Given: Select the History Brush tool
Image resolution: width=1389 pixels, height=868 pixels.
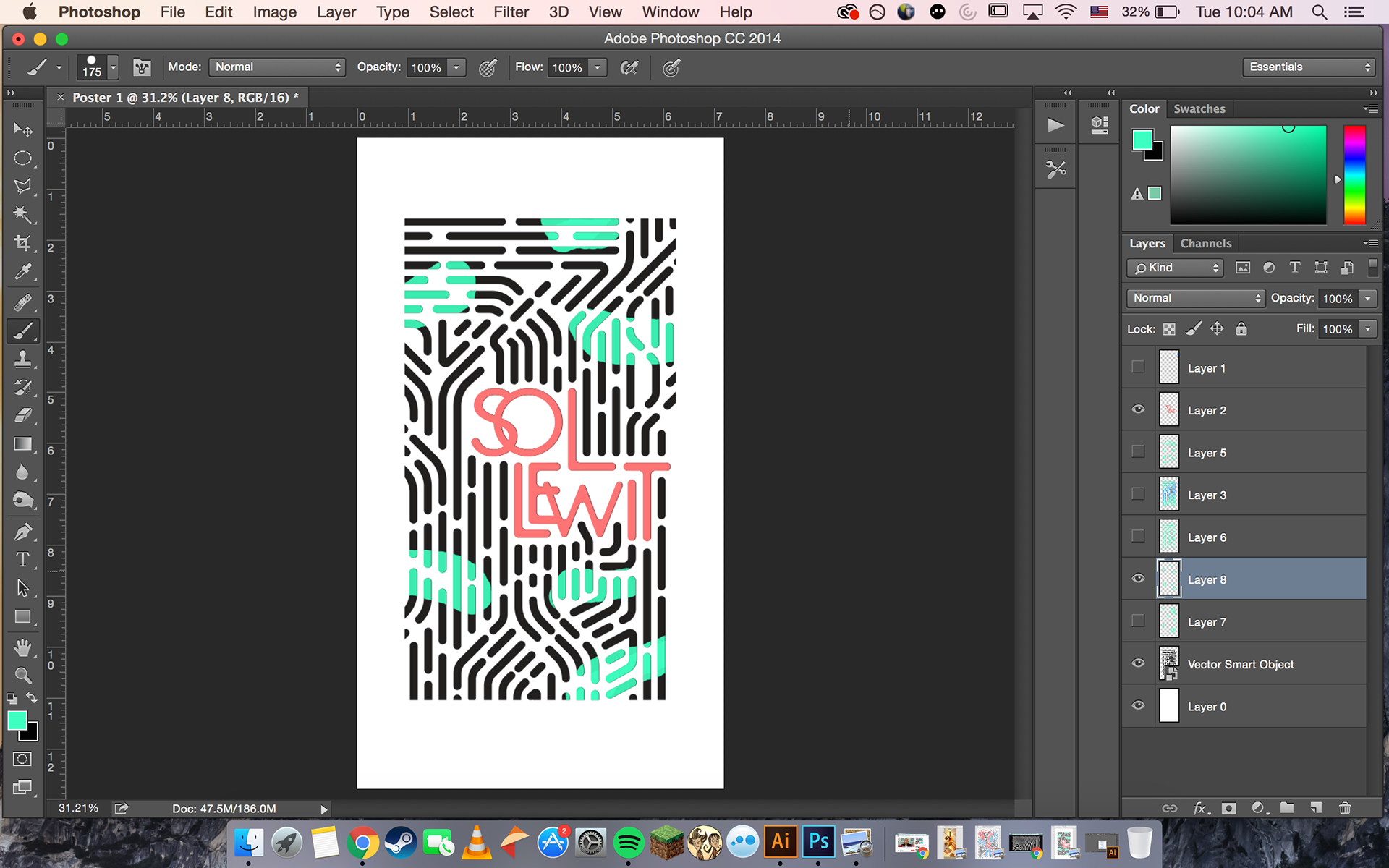Looking at the screenshot, I should click(x=22, y=387).
